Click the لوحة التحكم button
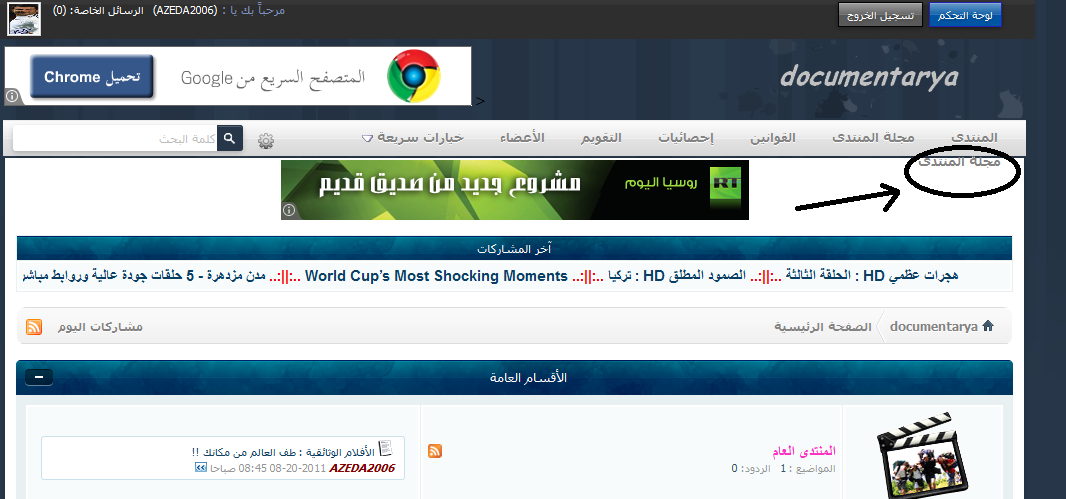 click(x=965, y=15)
